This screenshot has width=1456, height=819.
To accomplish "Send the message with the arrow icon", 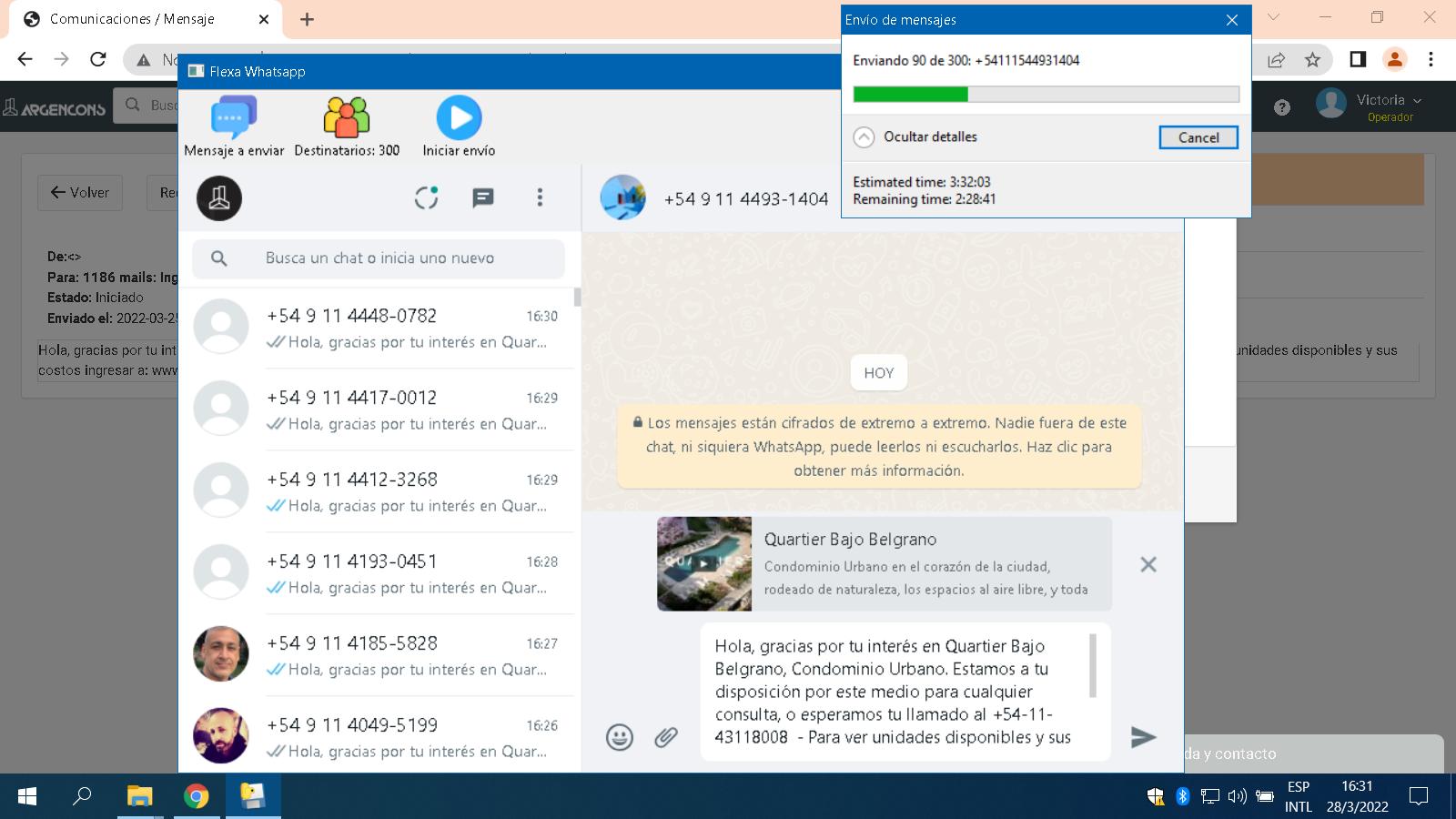I will point(1143,737).
